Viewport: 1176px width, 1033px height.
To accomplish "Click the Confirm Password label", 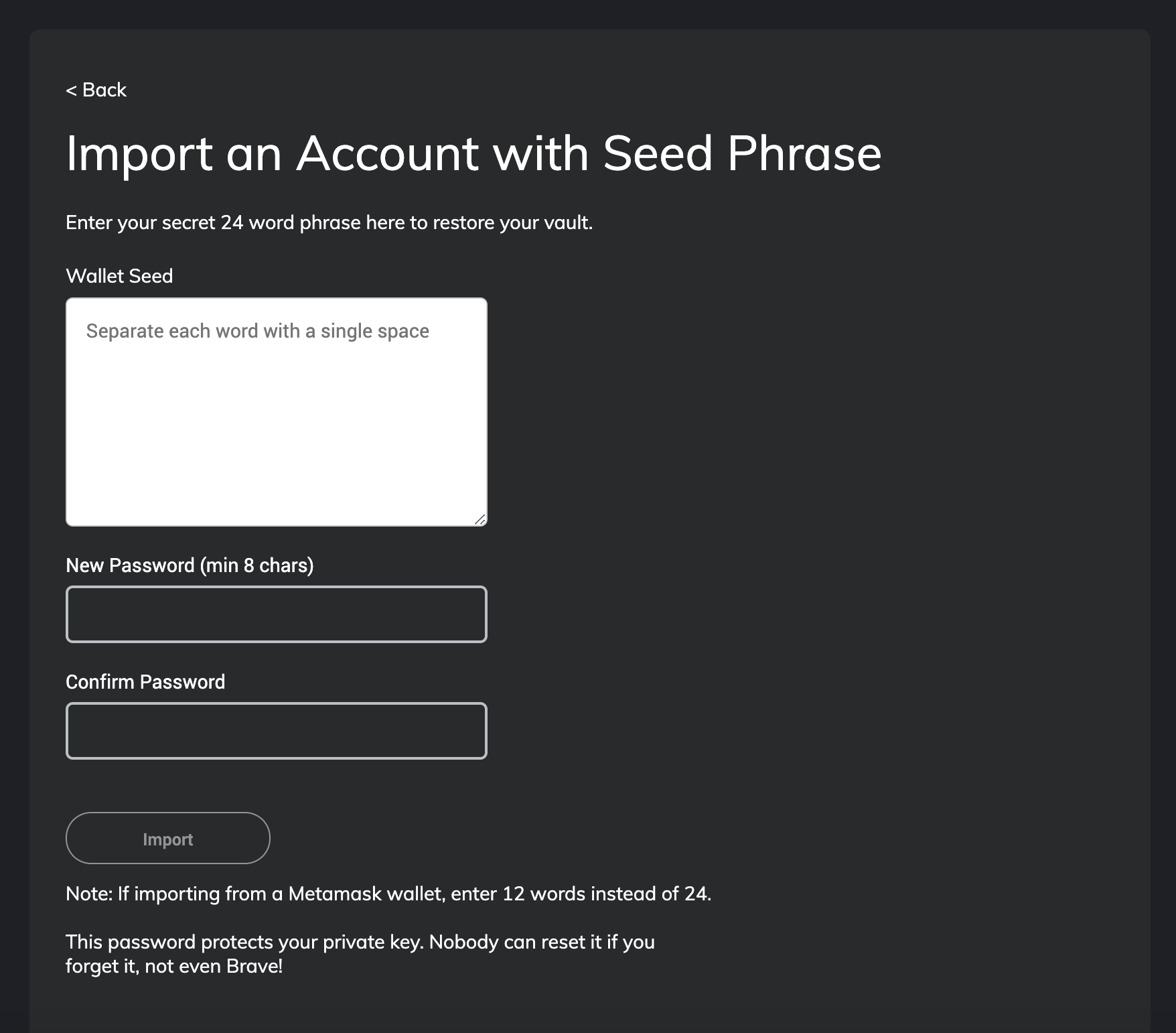I will (145, 682).
